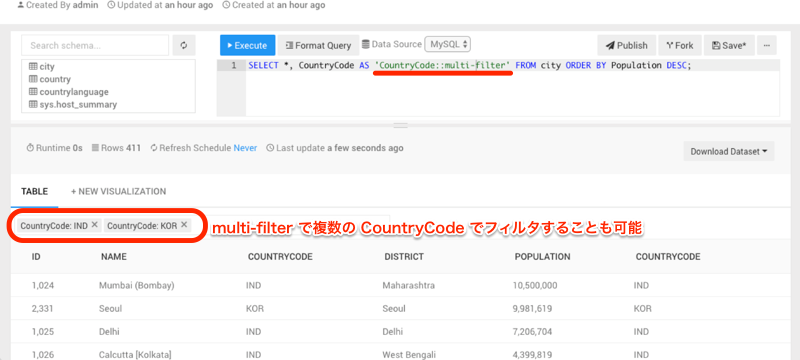The height and width of the screenshot is (360, 800).
Task: Click population value 7,206,704
Action: click(x=532, y=331)
